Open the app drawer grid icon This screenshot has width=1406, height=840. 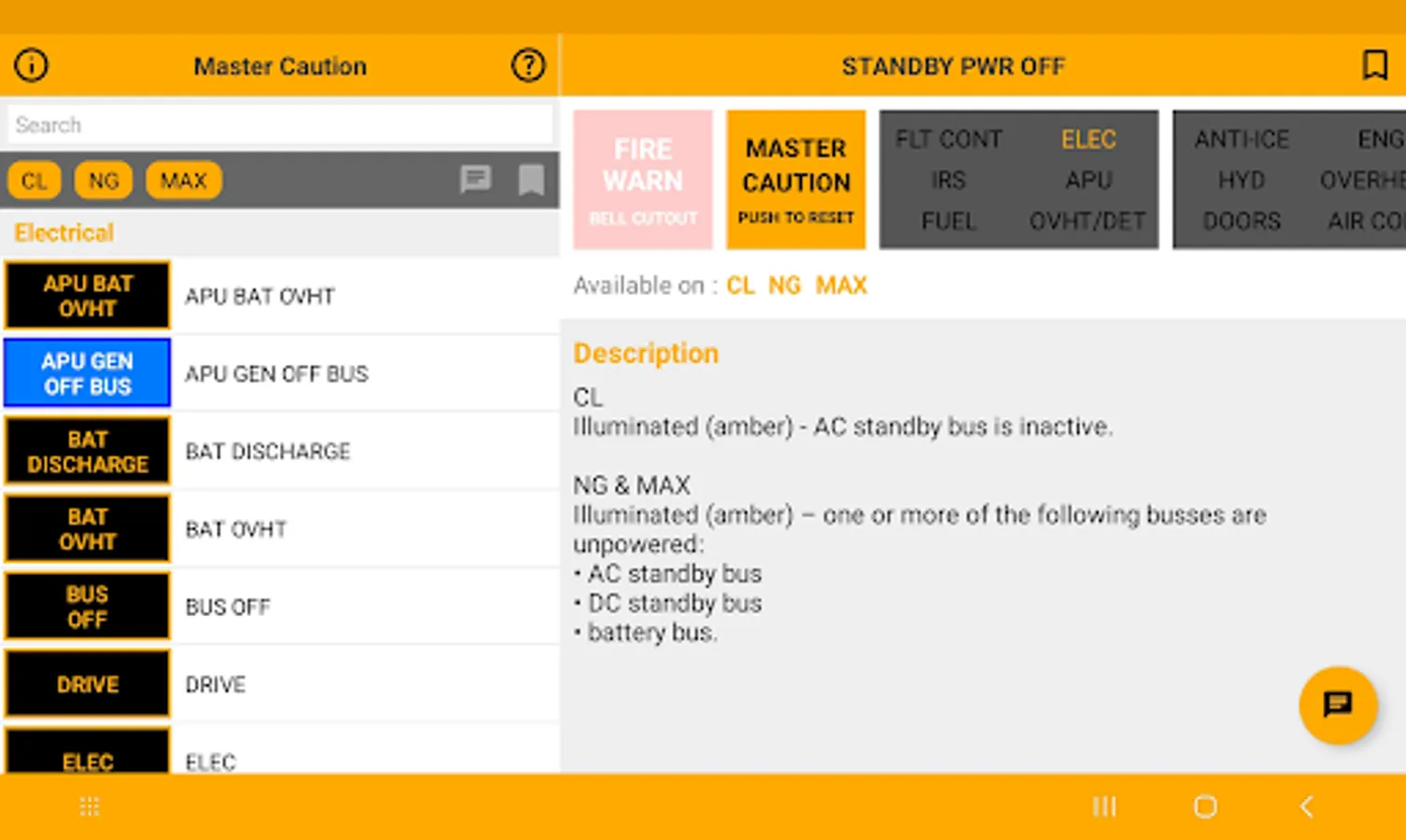click(x=90, y=805)
